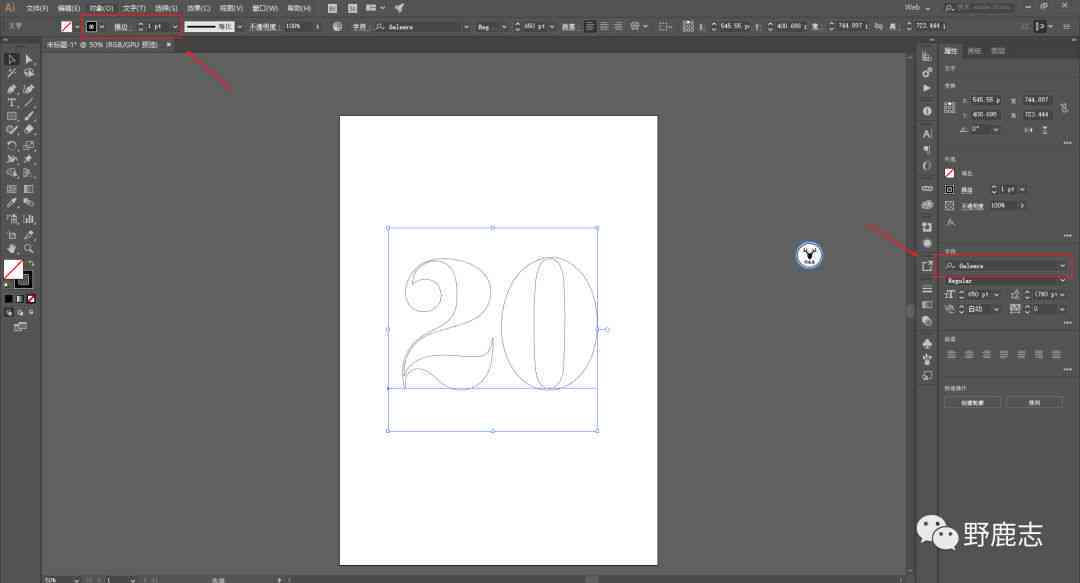The width and height of the screenshot is (1080, 583).
Task: Open the Actions panel play icon in dock
Action: click(927, 88)
